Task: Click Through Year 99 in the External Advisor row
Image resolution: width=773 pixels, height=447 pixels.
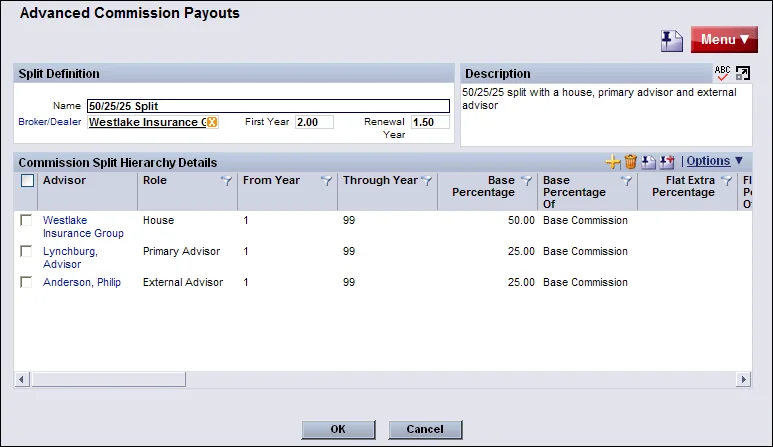Action: click(x=349, y=282)
